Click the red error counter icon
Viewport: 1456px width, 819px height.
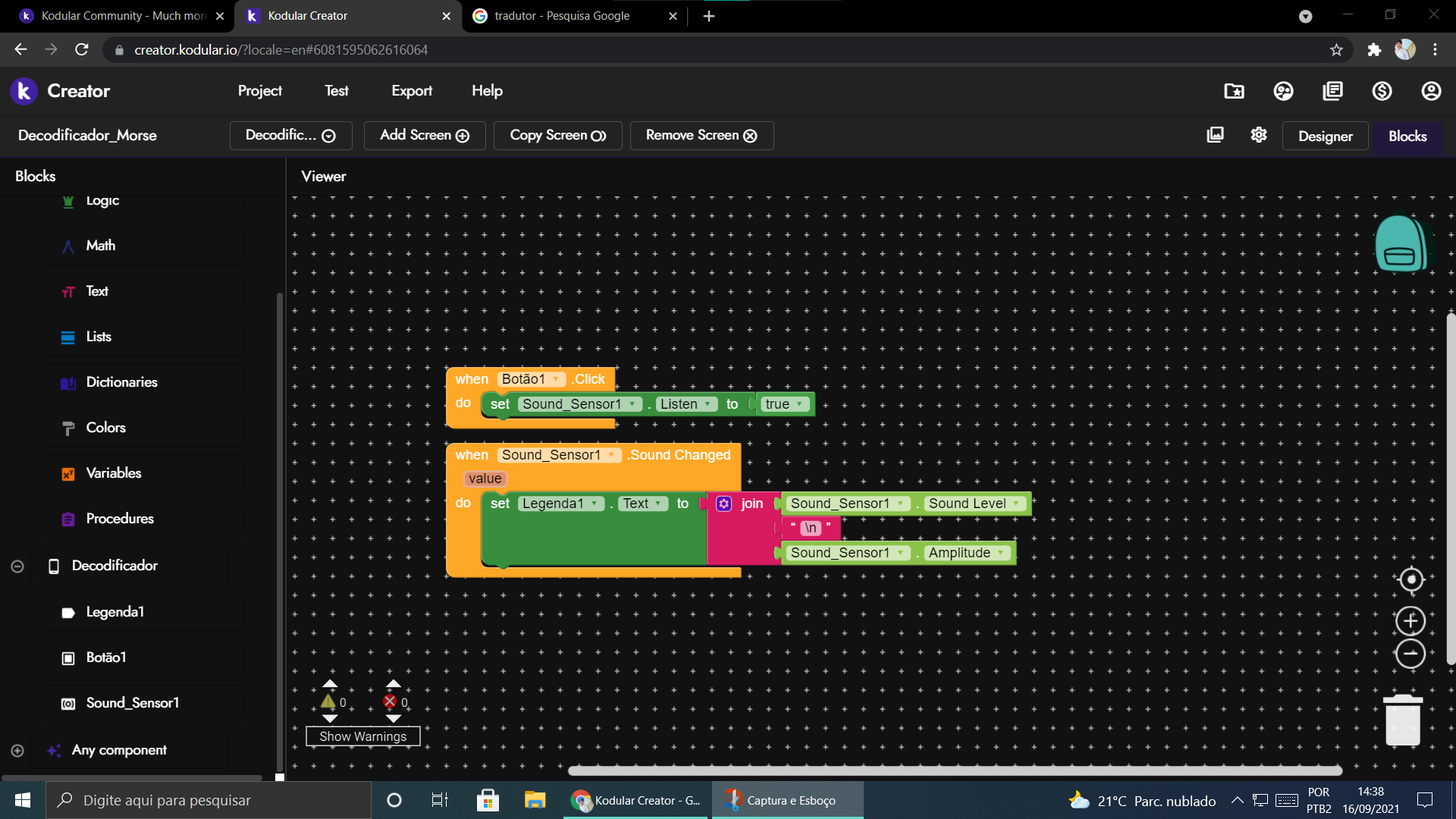point(390,701)
